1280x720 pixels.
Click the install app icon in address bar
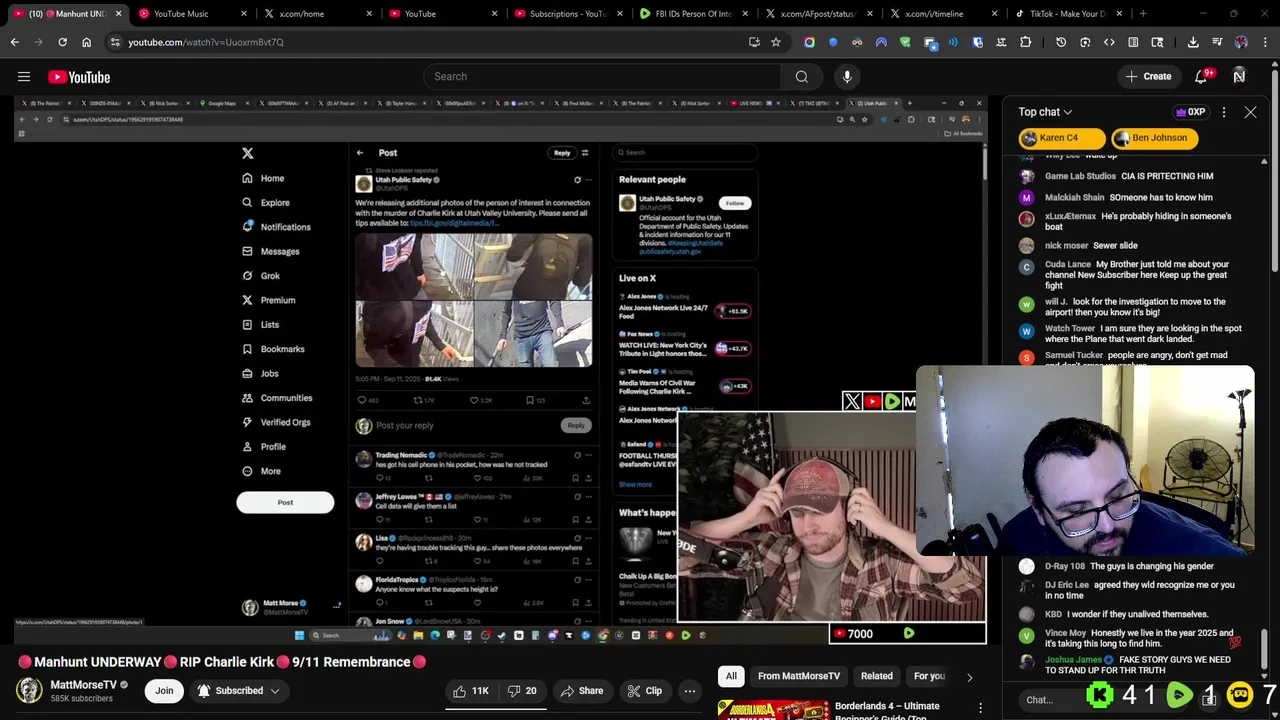pyautogui.click(x=754, y=42)
